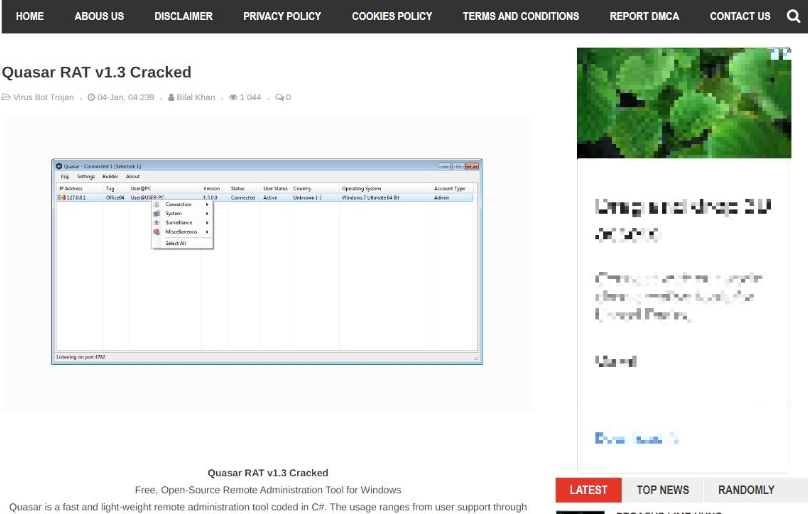808x514 pixels.
Task: Click the comments count icon
Action: (x=279, y=97)
